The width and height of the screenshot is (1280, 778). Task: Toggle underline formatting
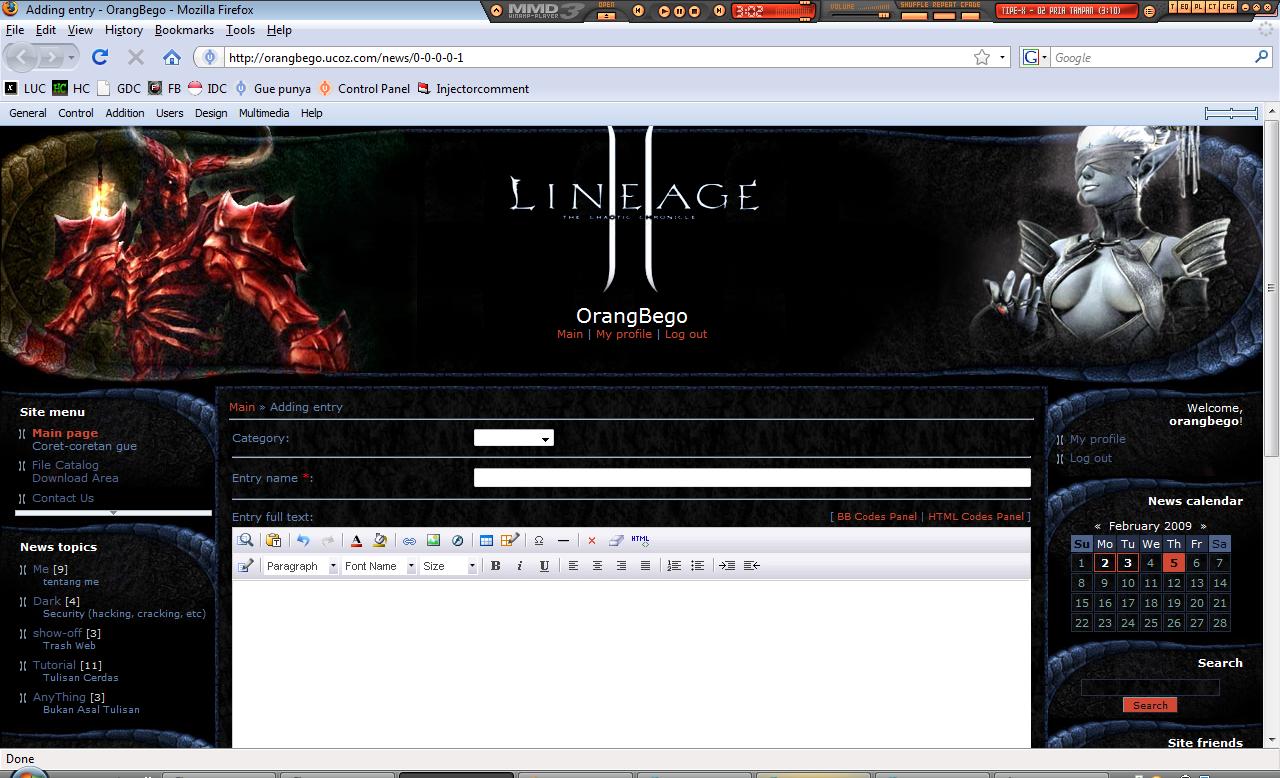pos(544,565)
